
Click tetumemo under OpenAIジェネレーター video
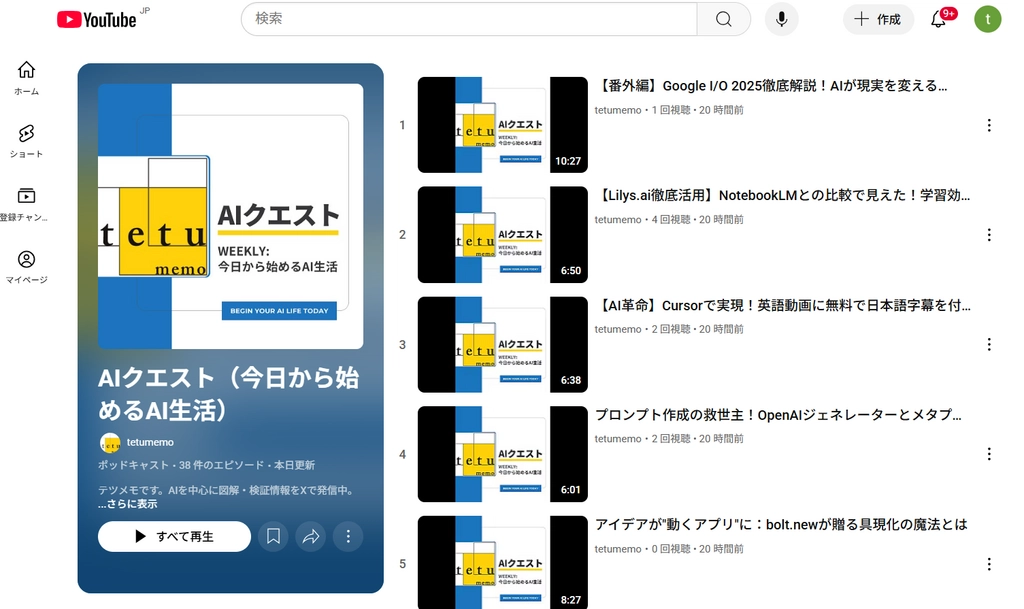pos(618,439)
